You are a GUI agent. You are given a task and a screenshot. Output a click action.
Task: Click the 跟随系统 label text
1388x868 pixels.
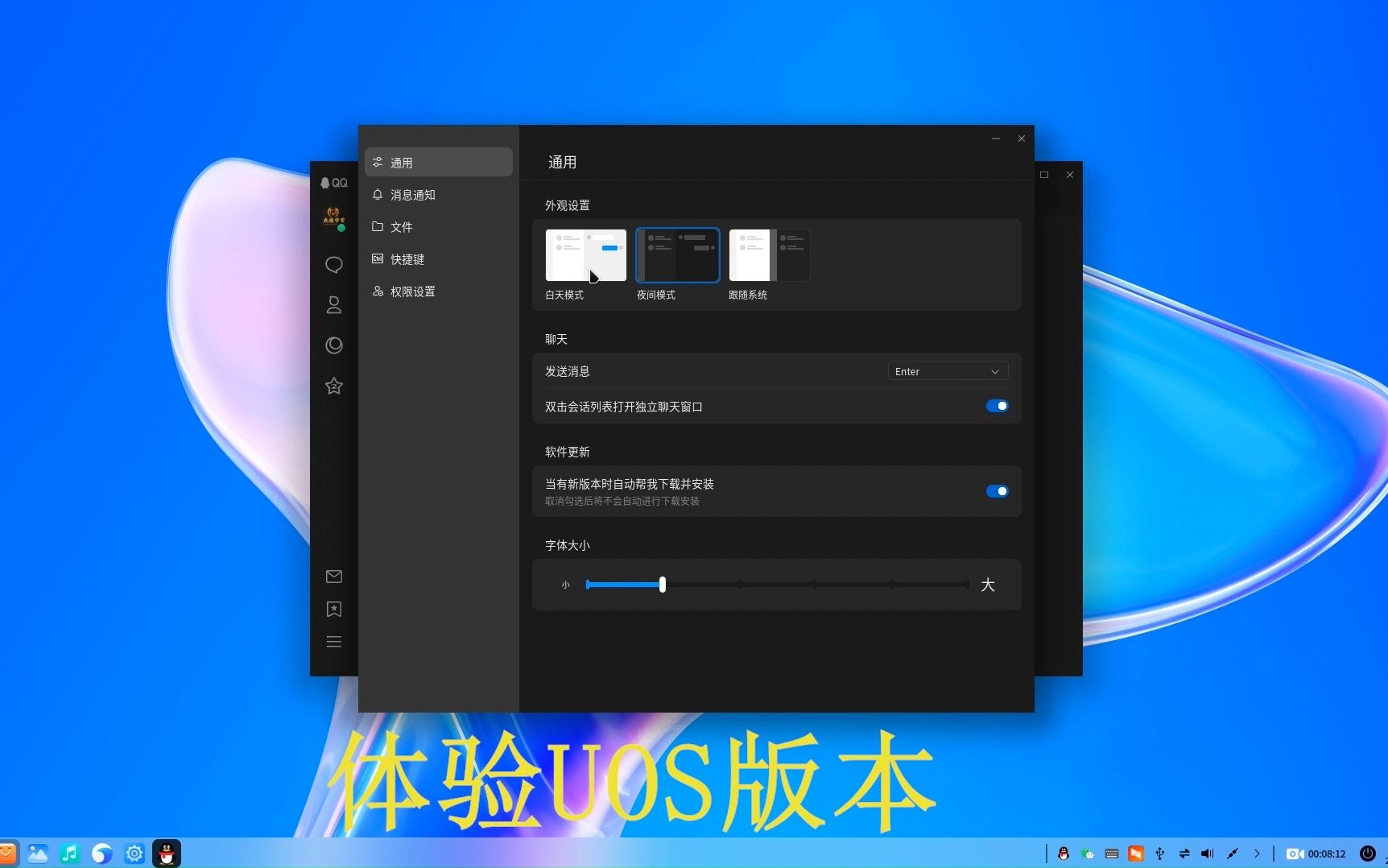pyautogui.click(x=748, y=295)
